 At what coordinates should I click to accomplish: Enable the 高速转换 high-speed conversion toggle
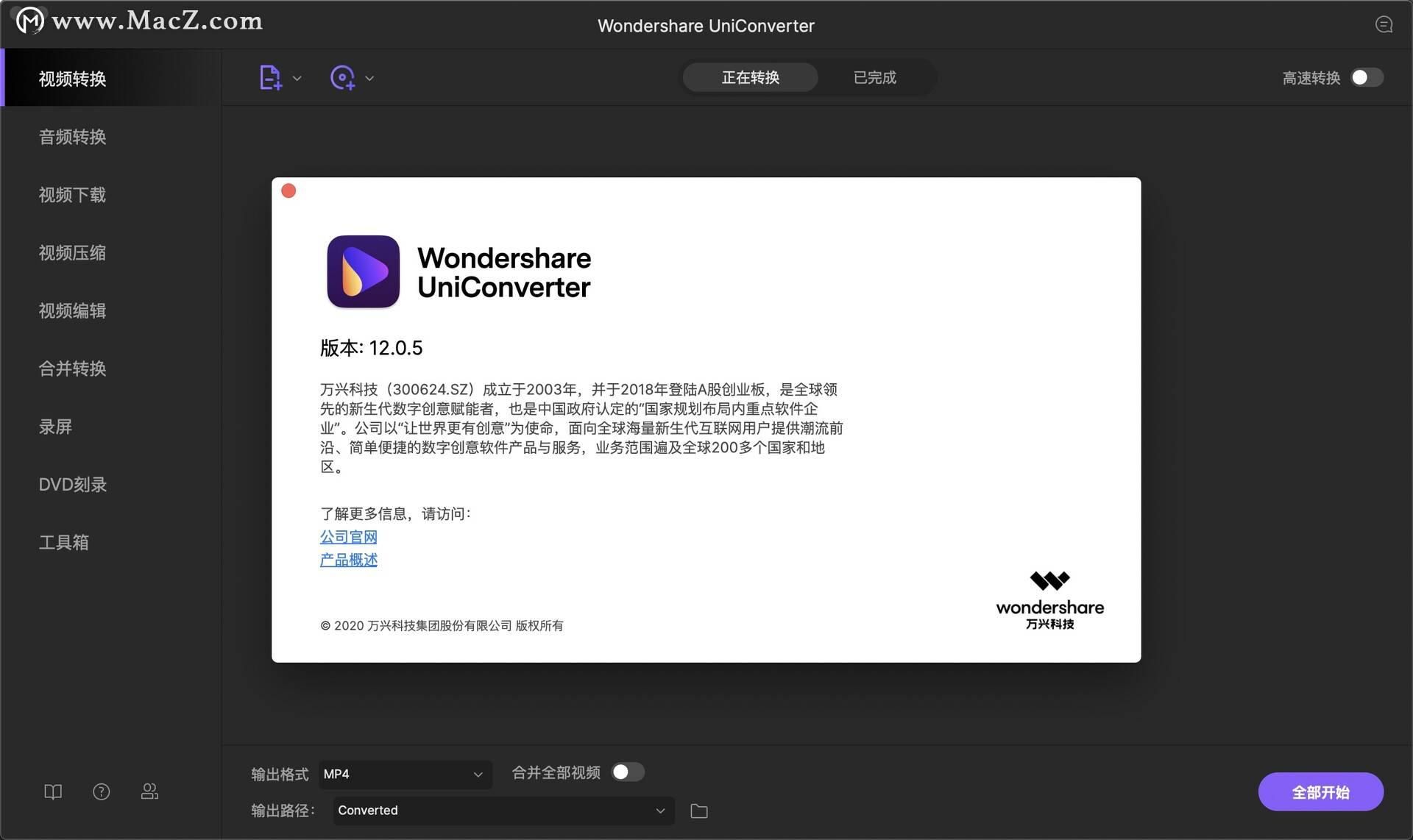(x=1366, y=77)
